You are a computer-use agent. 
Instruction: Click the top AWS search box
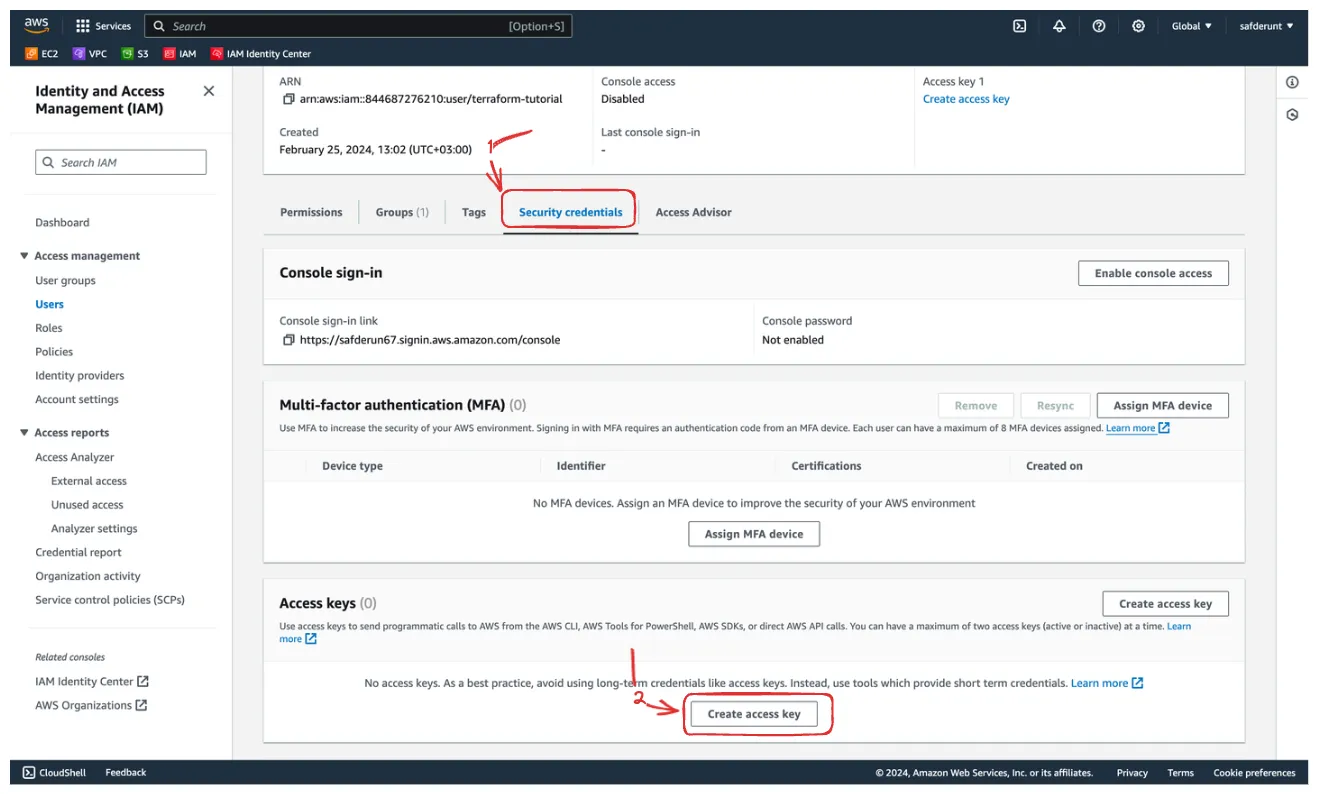pos(358,26)
